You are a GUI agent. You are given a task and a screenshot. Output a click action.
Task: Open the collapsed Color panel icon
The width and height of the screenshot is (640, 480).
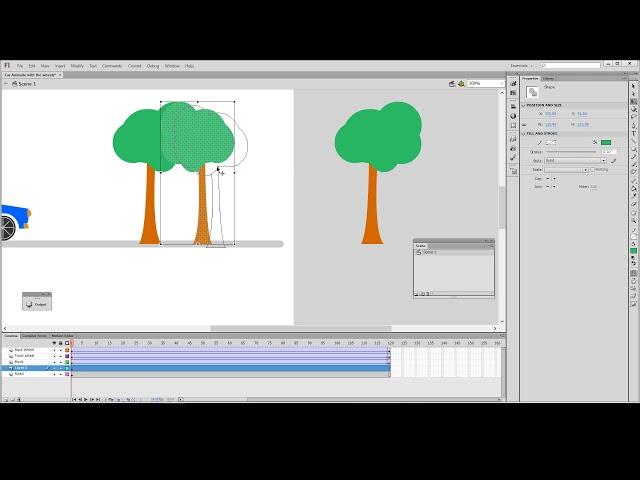513,83
